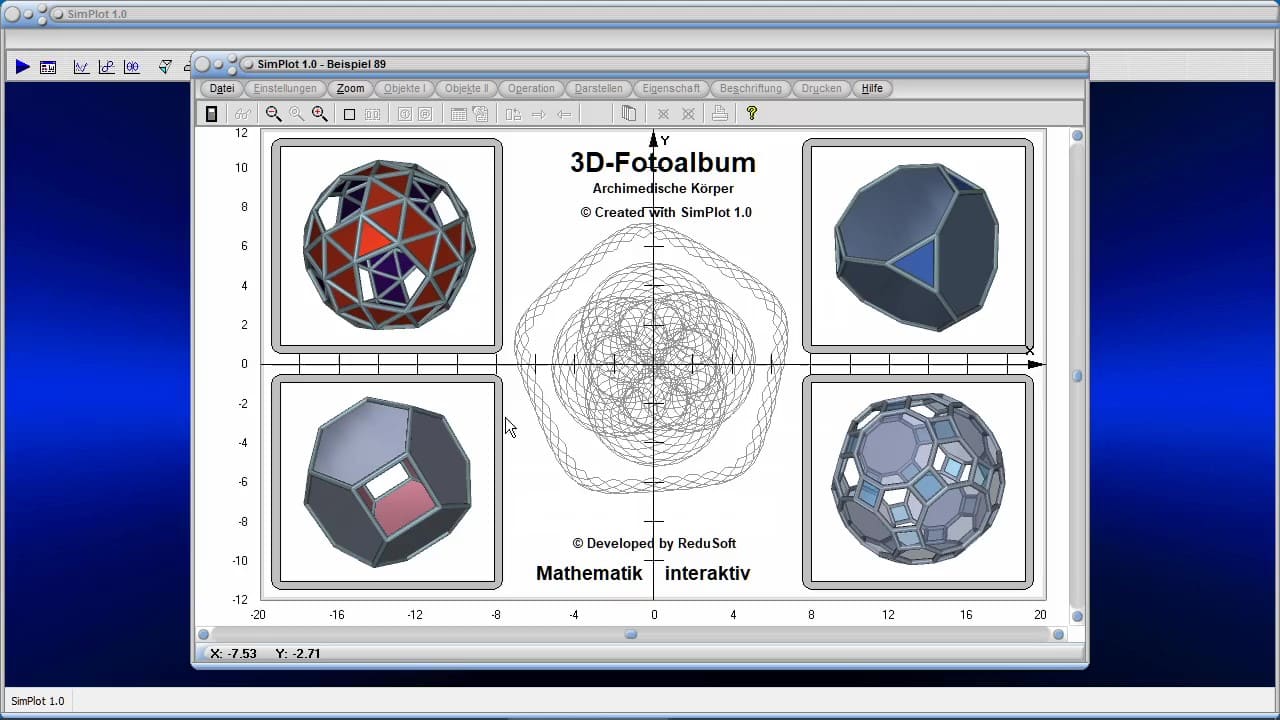1280x720 pixels.
Task: Select the single square frame icon
Action: point(349,114)
